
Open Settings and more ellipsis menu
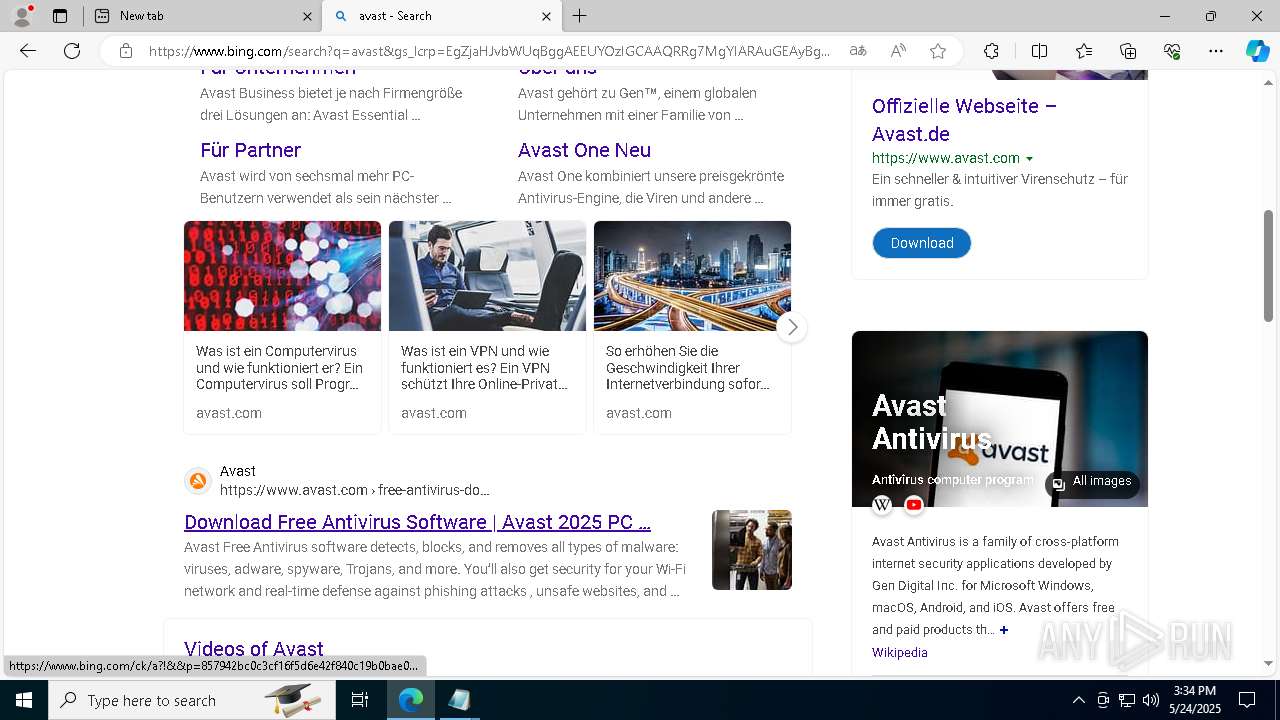1216,51
